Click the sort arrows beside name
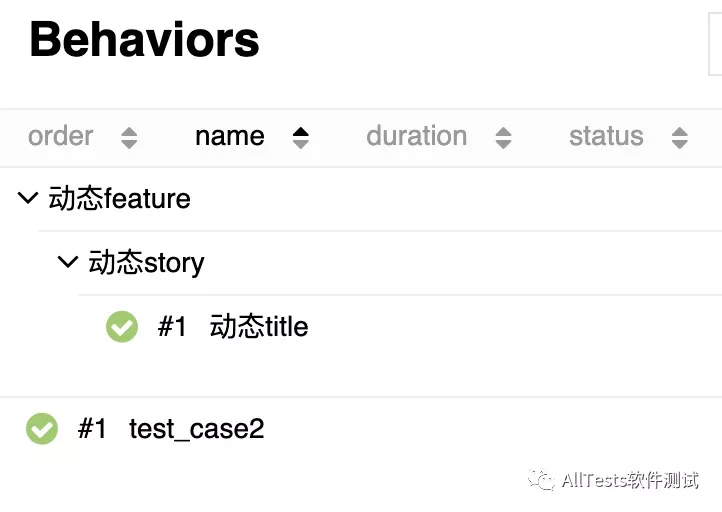The width and height of the screenshot is (722, 512). click(x=300, y=138)
